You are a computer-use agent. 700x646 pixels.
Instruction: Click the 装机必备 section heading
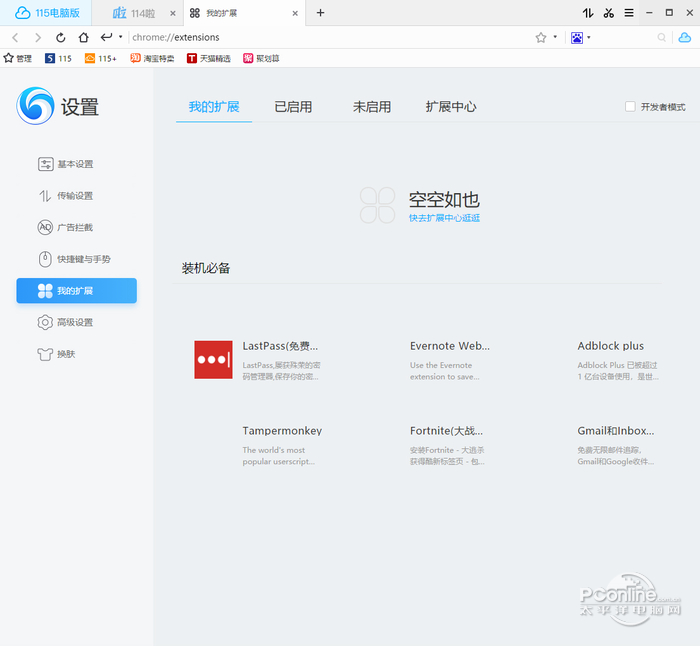tap(206, 268)
